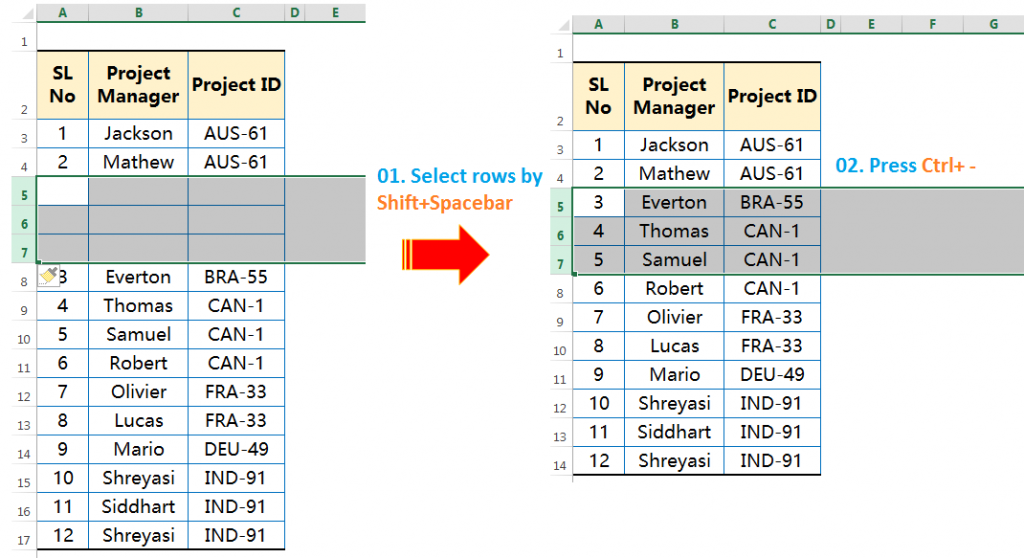Select column D header in right sheet
Image resolution: width=1024 pixels, height=558 pixels.
[x=831, y=25]
